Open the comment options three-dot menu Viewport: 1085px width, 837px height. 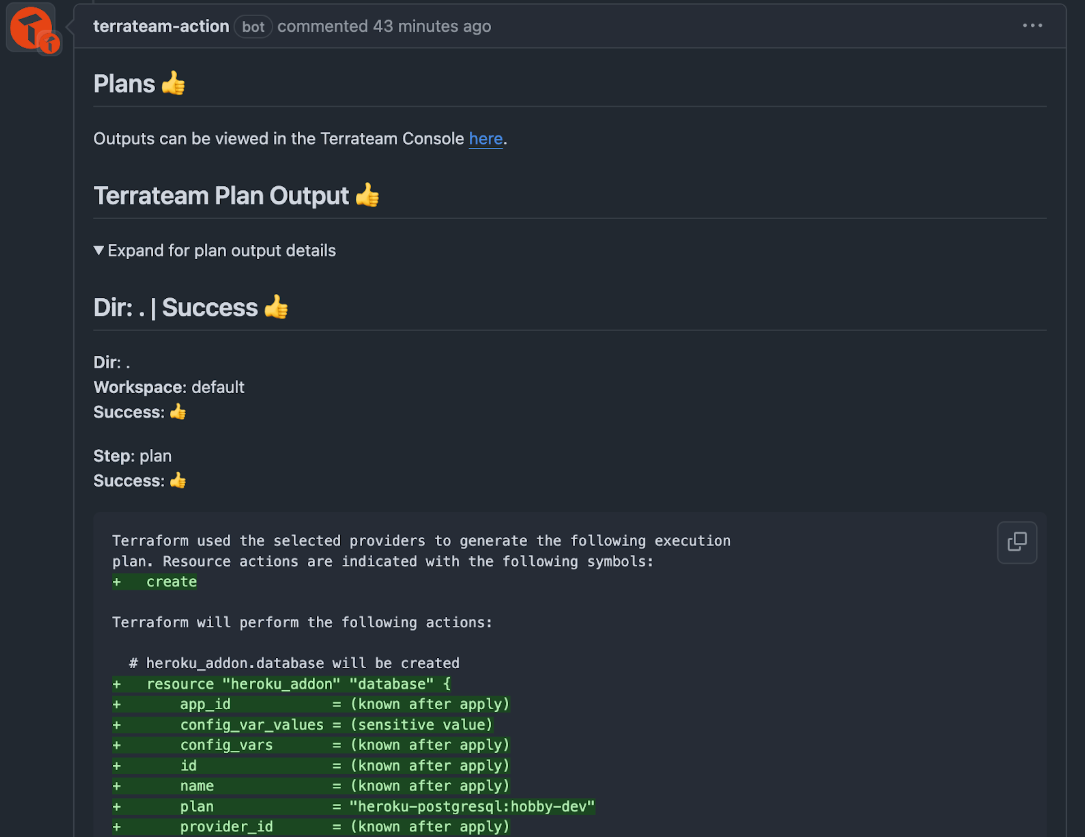(x=1032, y=26)
